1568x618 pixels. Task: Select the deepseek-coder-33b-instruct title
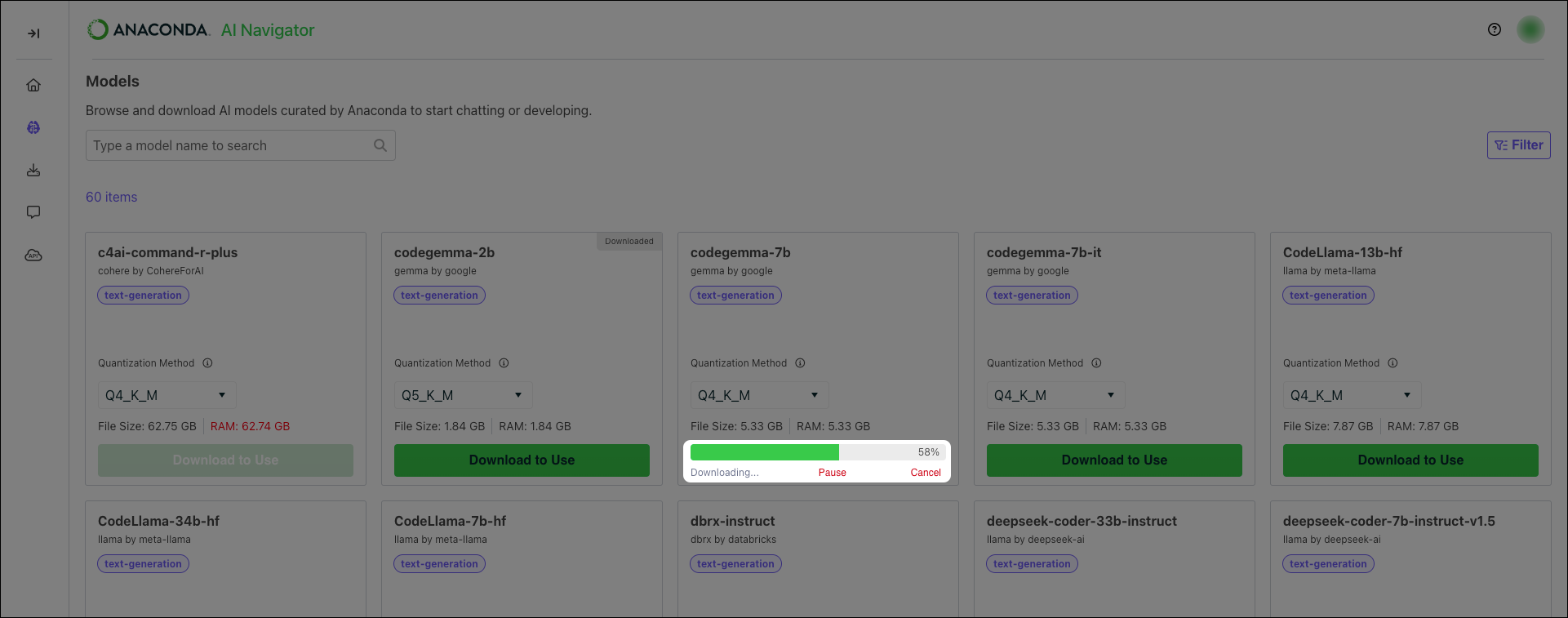click(1082, 522)
